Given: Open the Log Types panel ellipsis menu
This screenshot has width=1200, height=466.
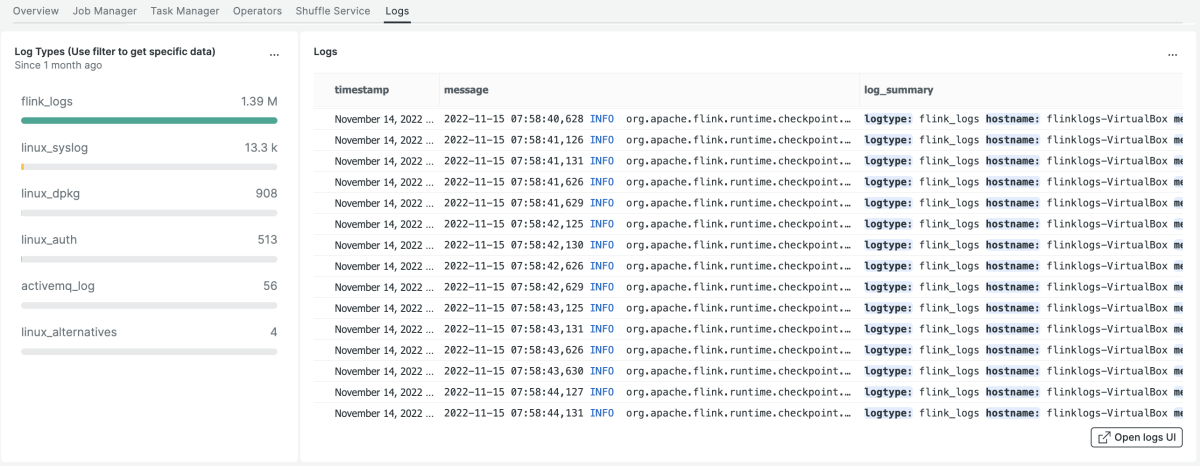Looking at the screenshot, I should 274,55.
